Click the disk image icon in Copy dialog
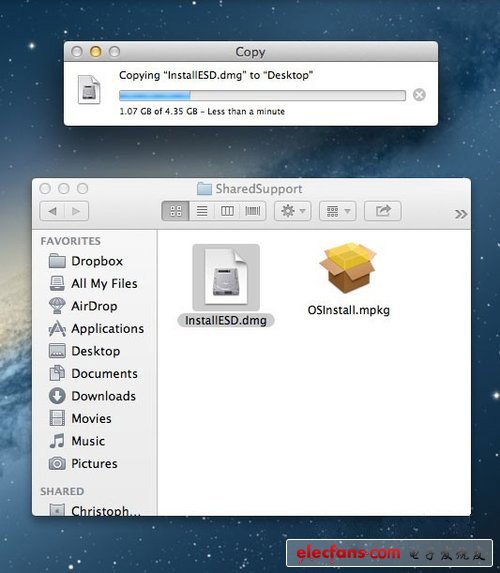Image resolution: width=500 pixels, height=573 pixels. pyautogui.click(x=89, y=90)
